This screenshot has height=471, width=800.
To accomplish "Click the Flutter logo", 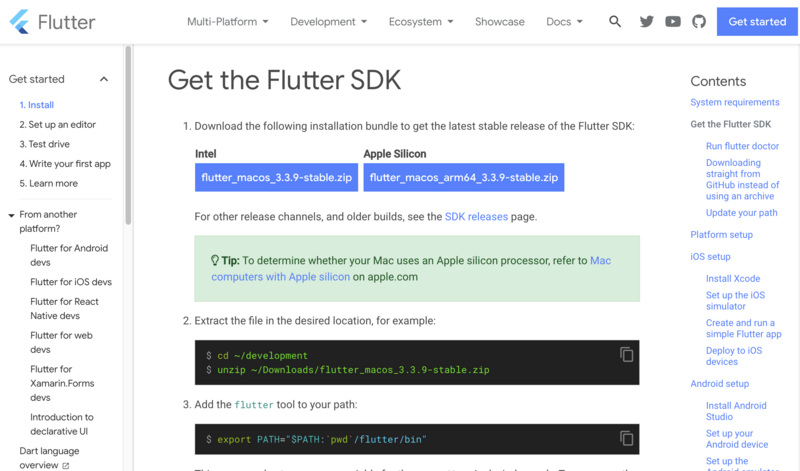I will 52,21.
